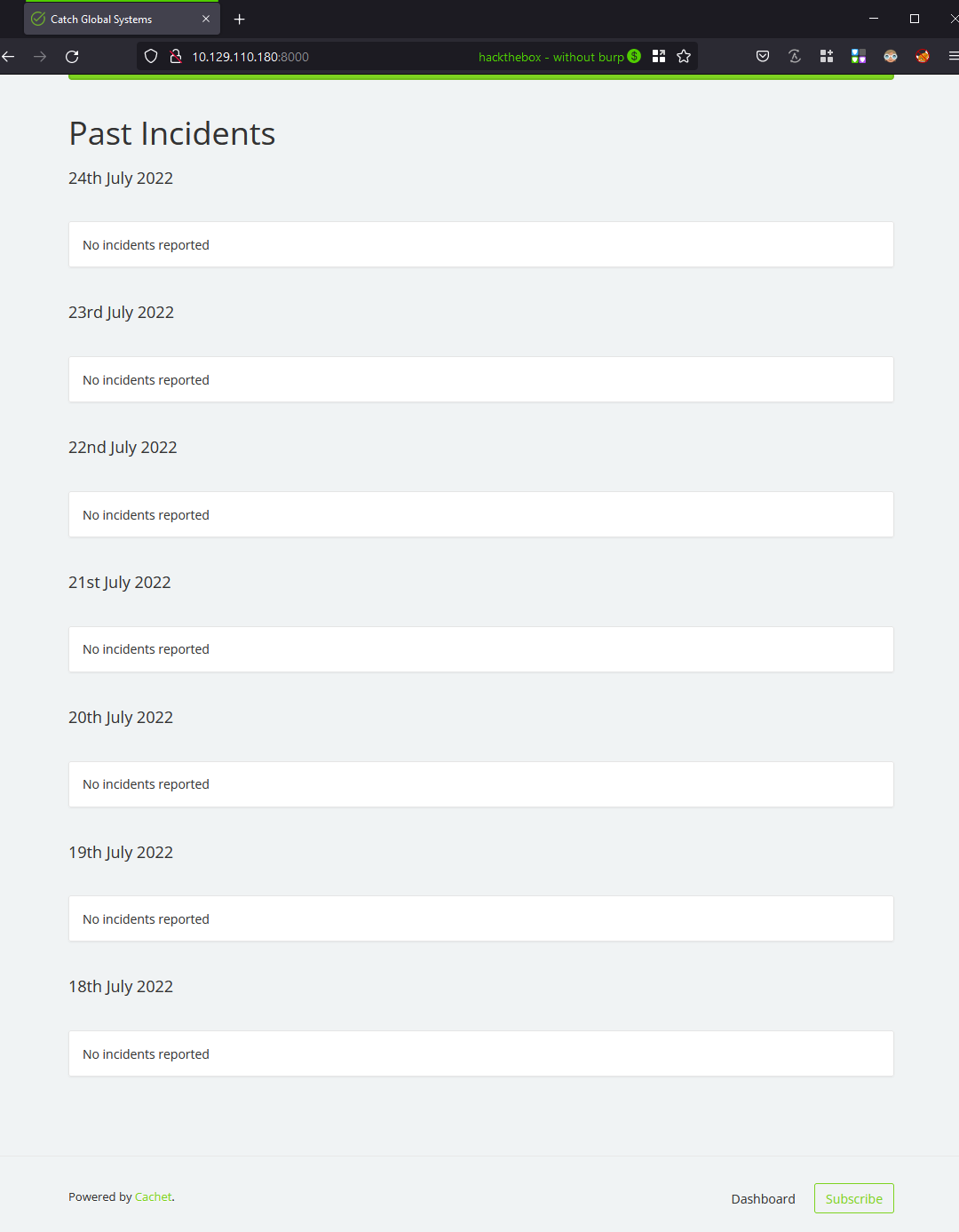
Task: Click the hackthebox container label
Action: point(551,57)
